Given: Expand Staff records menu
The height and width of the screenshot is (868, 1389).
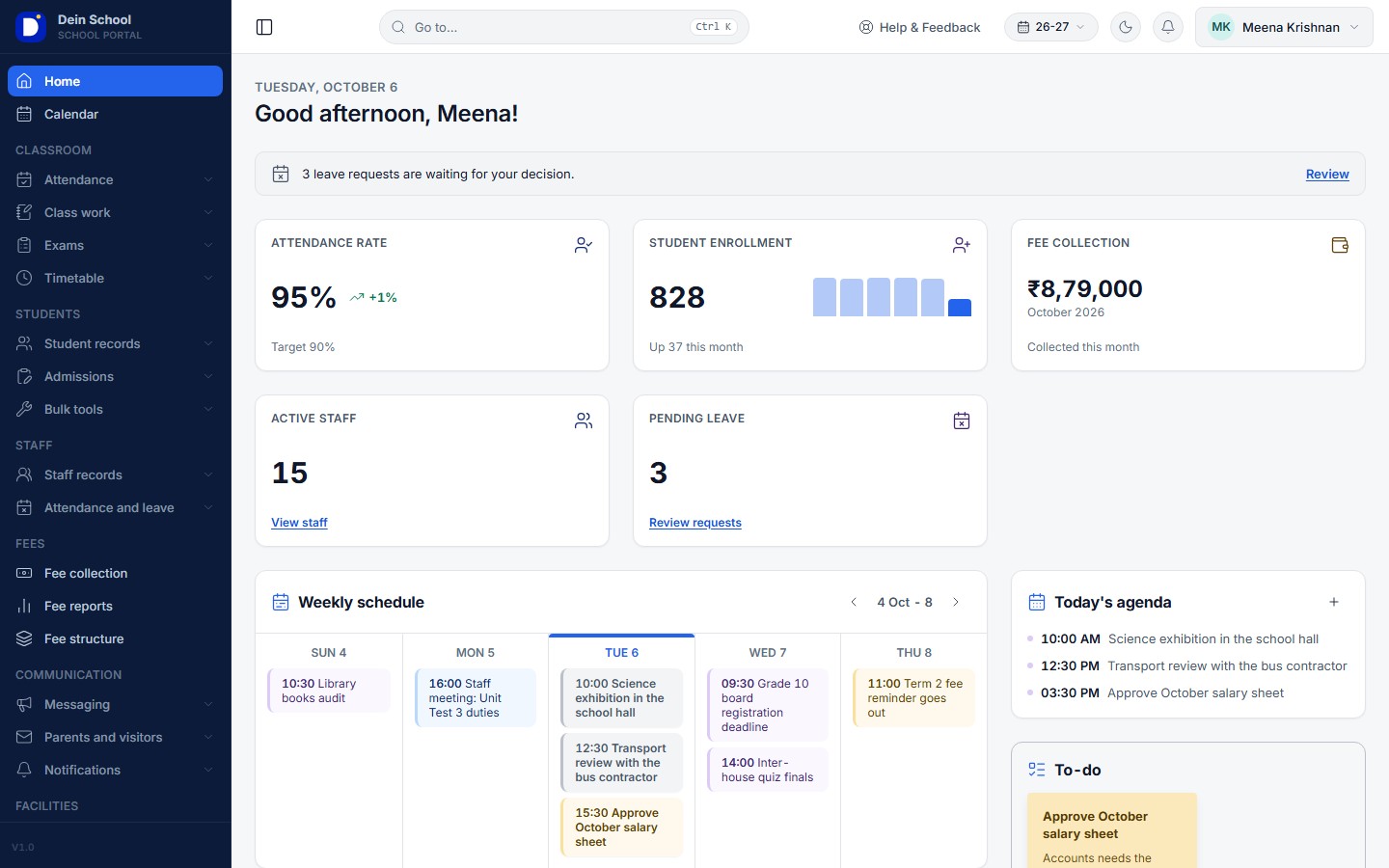Looking at the screenshot, I should (115, 475).
